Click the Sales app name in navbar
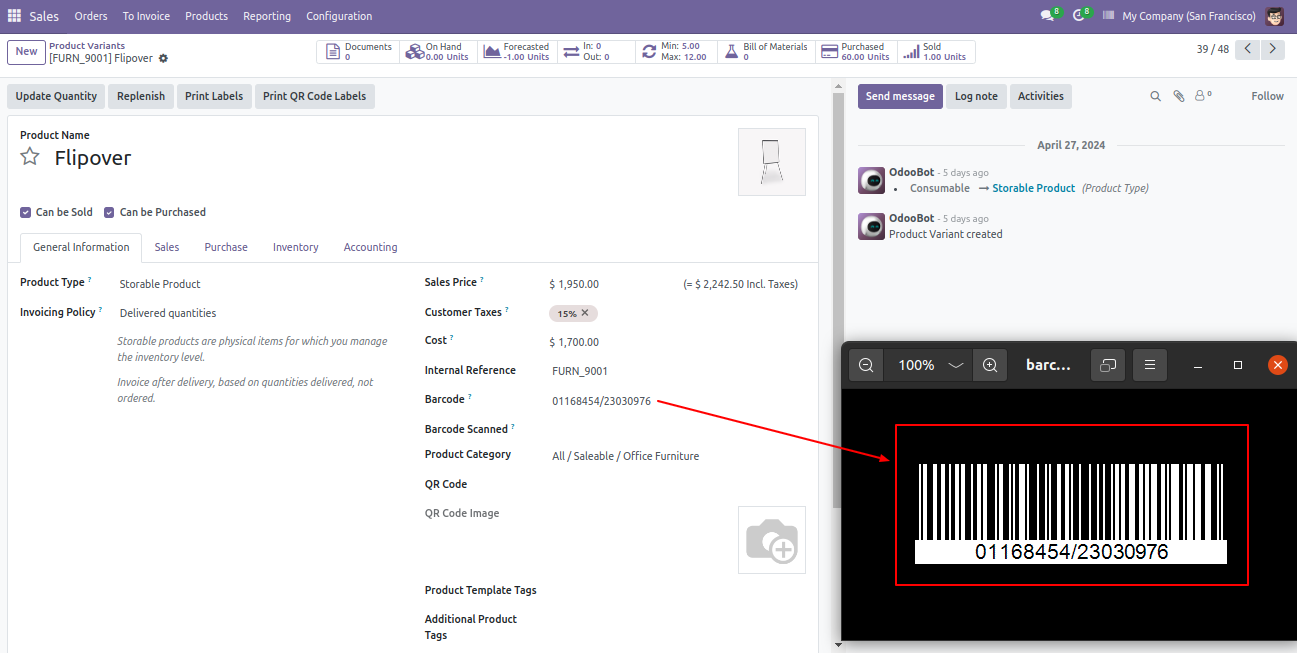1297x653 pixels. click(44, 16)
